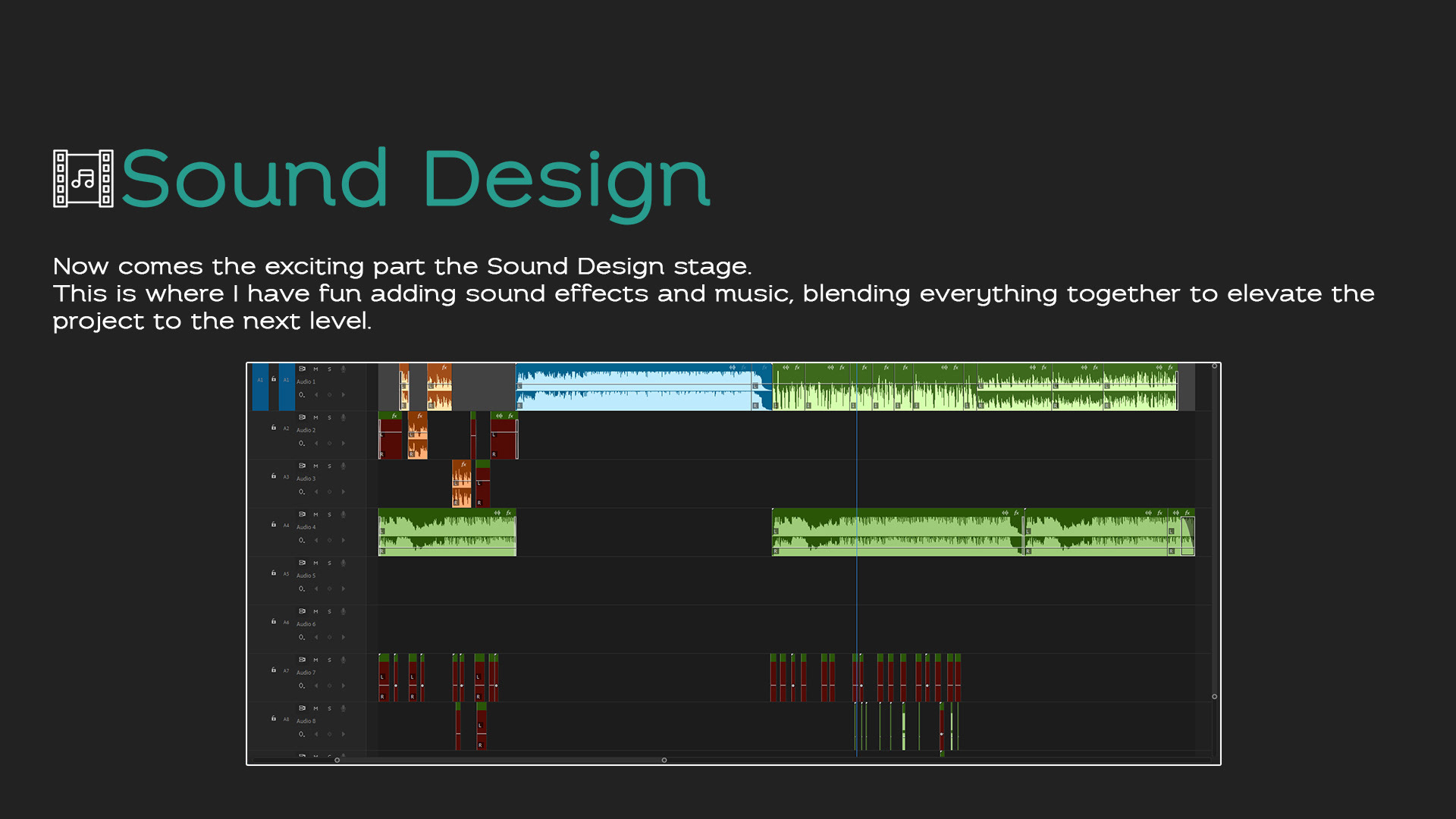Viewport: 1456px width, 819px height.
Task: Mute the Audio 1 track
Action: (x=315, y=369)
